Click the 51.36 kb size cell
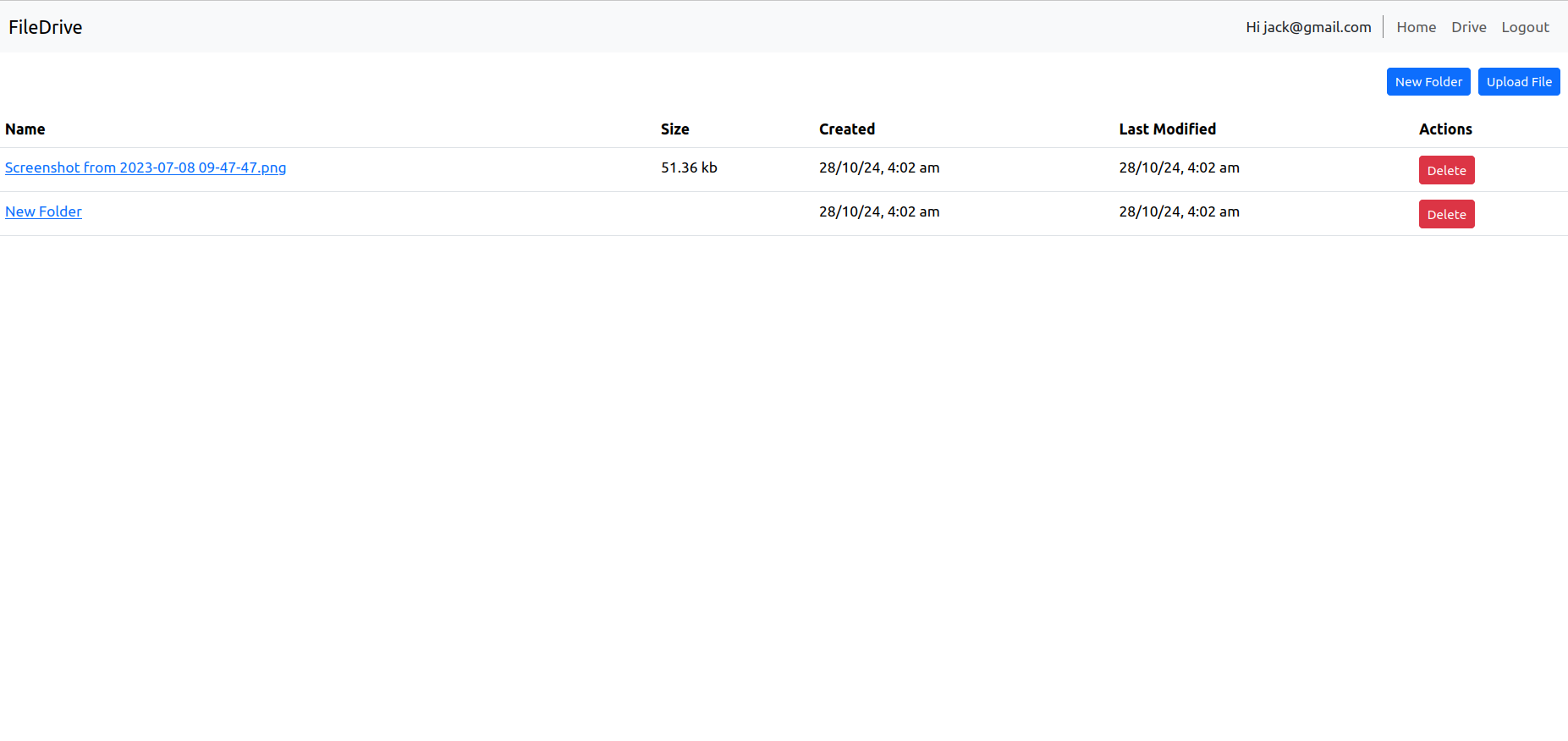Screen dimensions: 1568x741 689,167
